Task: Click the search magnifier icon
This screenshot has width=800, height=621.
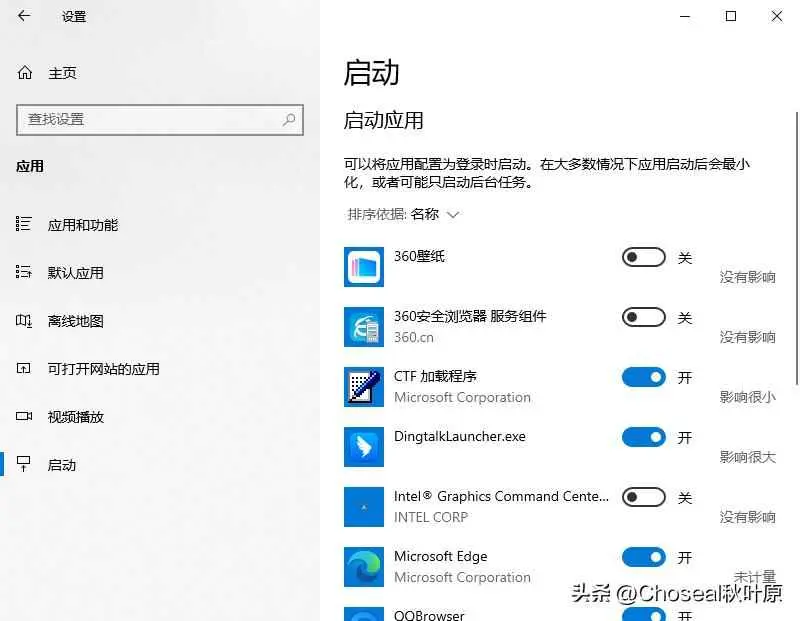Action: [289, 119]
